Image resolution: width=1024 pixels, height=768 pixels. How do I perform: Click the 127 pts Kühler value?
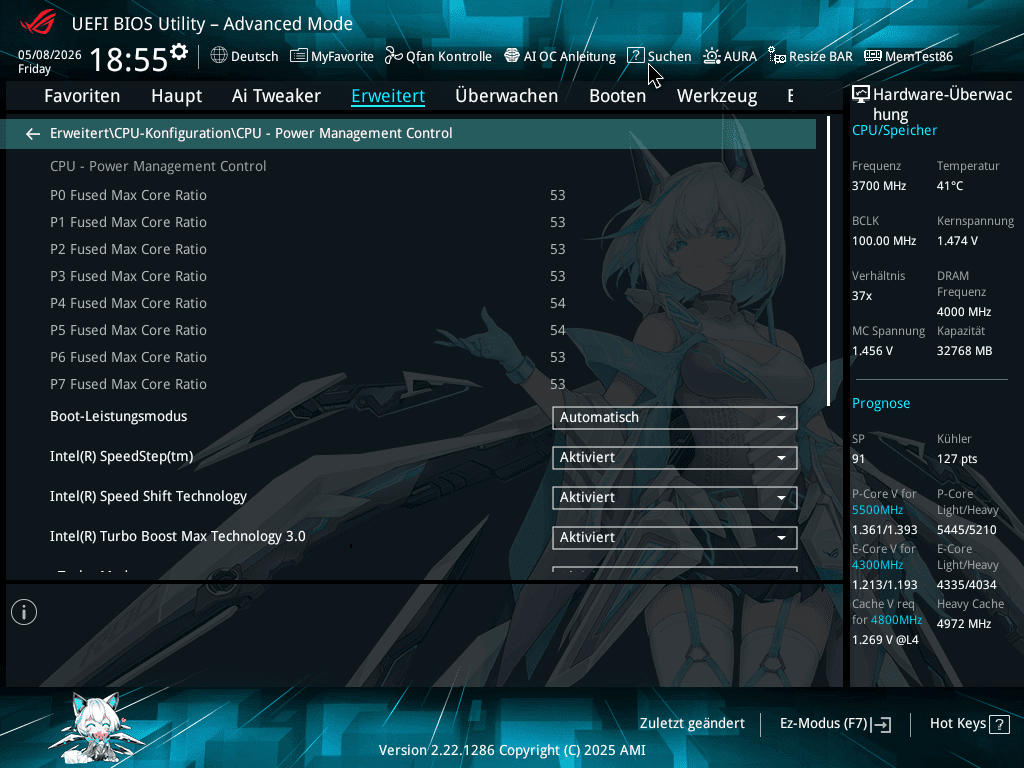(x=957, y=459)
